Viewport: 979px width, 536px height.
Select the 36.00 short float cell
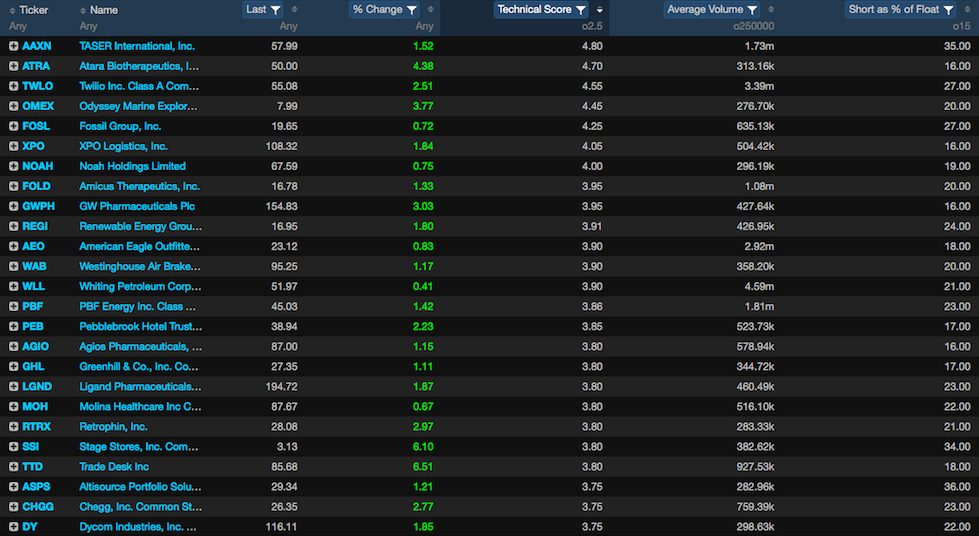(957, 487)
